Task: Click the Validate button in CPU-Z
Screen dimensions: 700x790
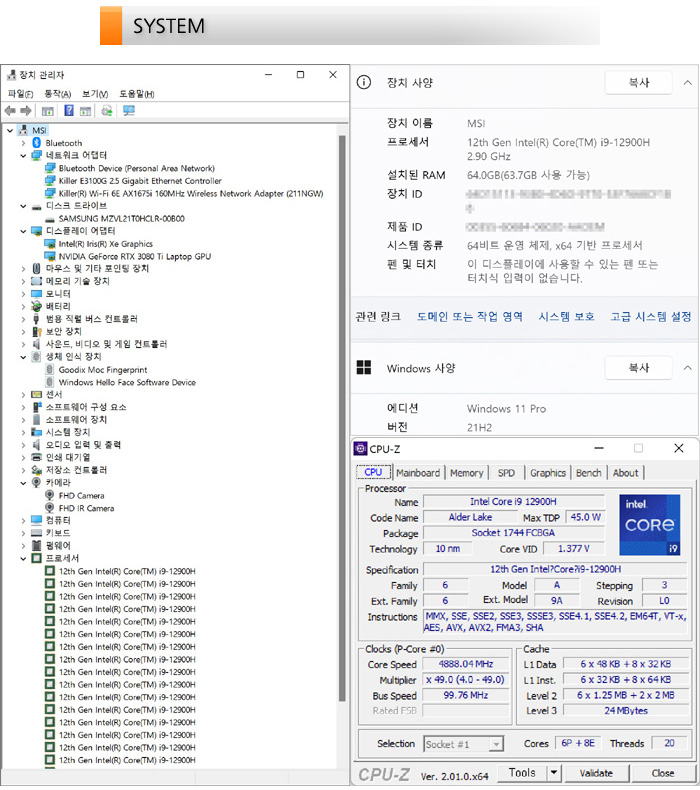Action: tap(596, 773)
